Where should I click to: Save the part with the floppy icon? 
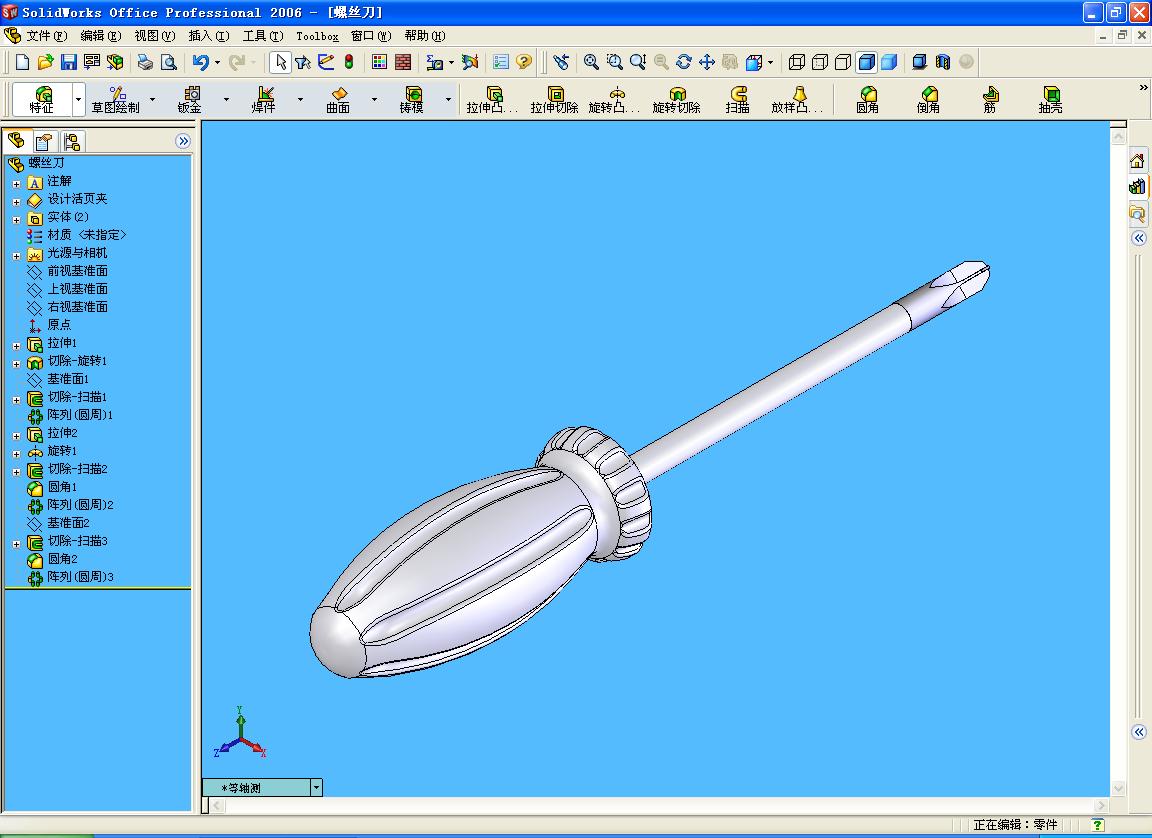68,62
